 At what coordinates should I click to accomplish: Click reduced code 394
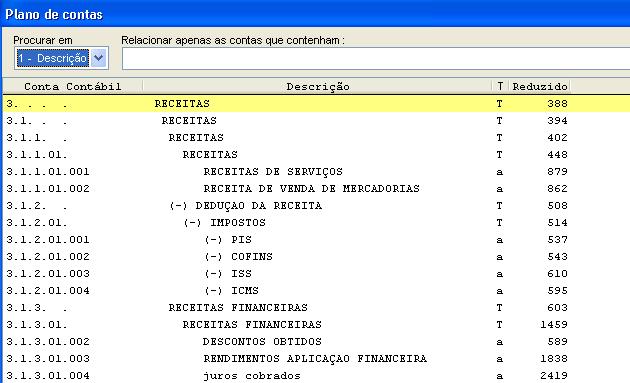[557, 121]
